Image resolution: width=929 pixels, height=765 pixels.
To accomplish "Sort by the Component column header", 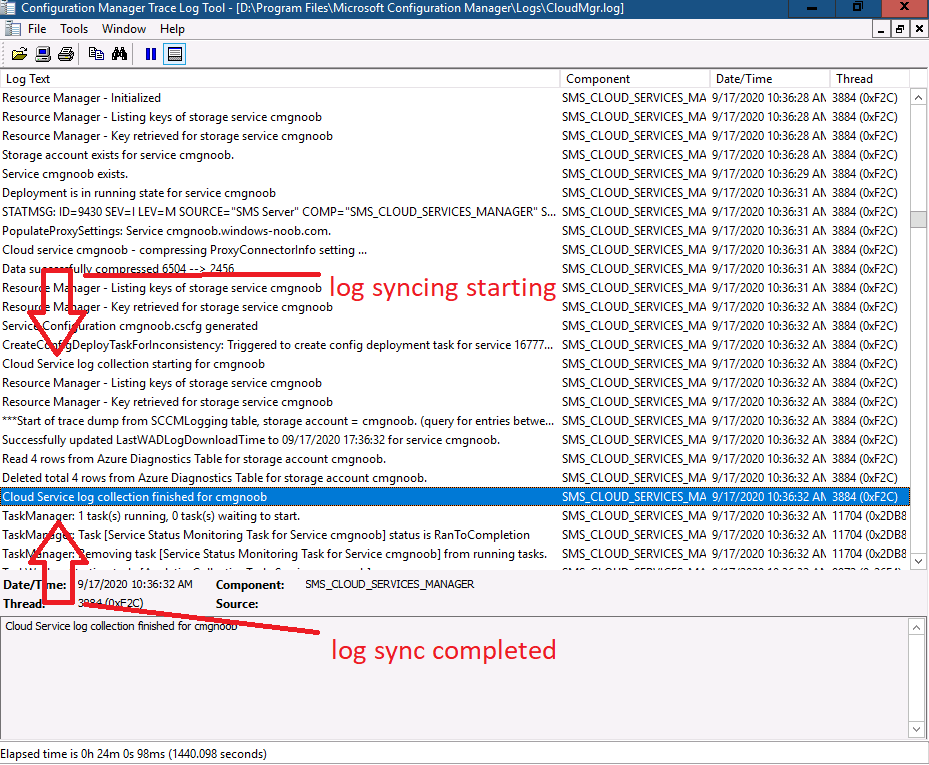I will click(x=635, y=79).
